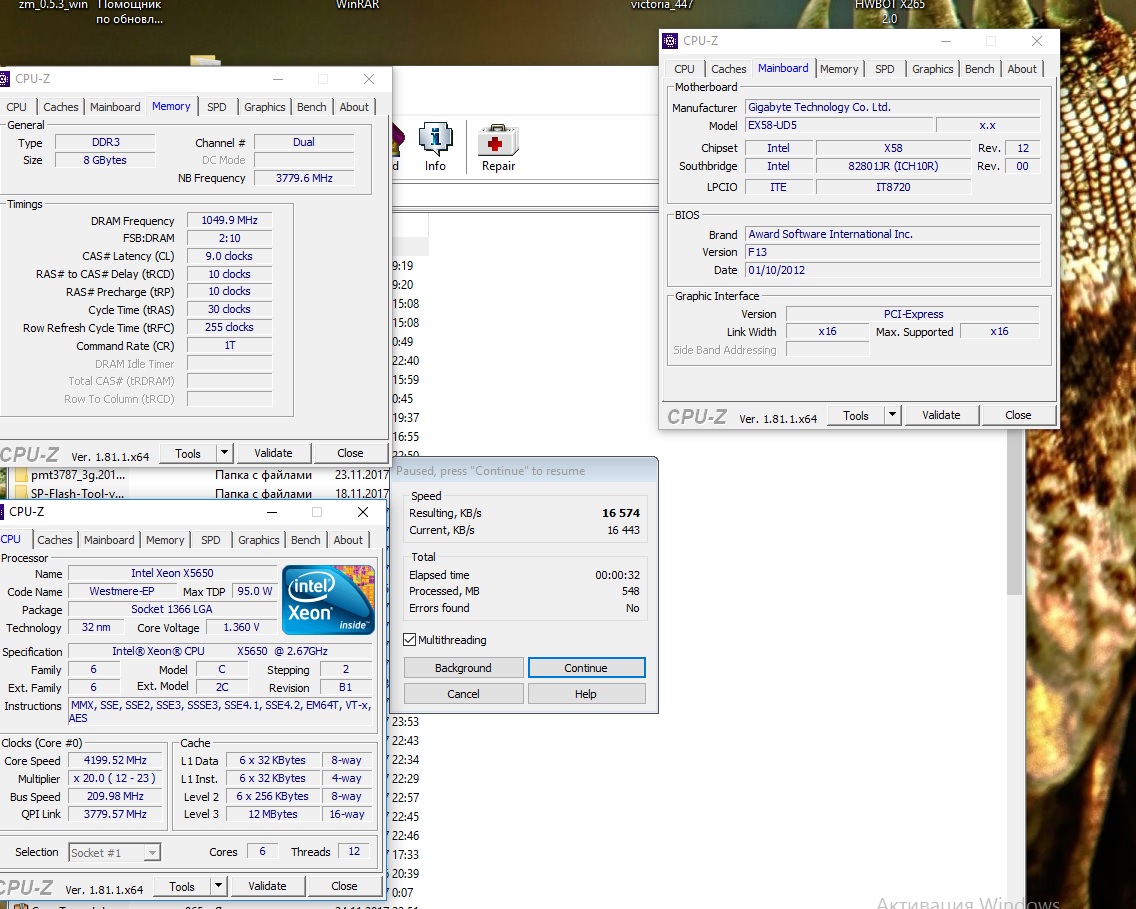Click Validate in Memory CPU-Z window
This screenshot has height=909, width=1136.
click(x=273, y=453)
